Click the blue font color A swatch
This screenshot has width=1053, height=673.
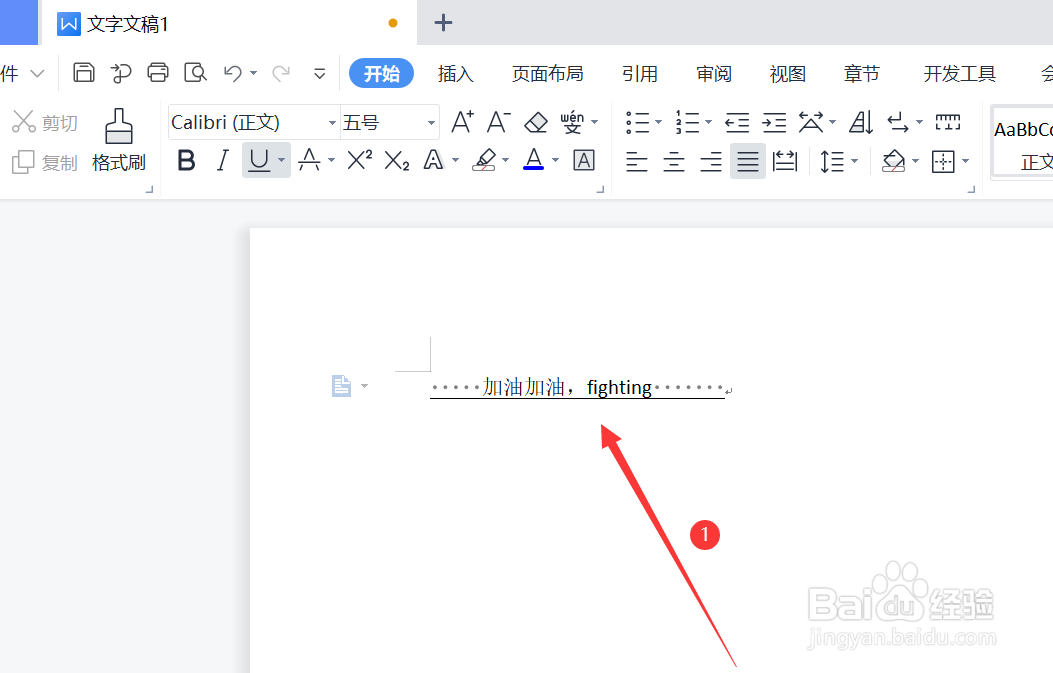(533, 161)
